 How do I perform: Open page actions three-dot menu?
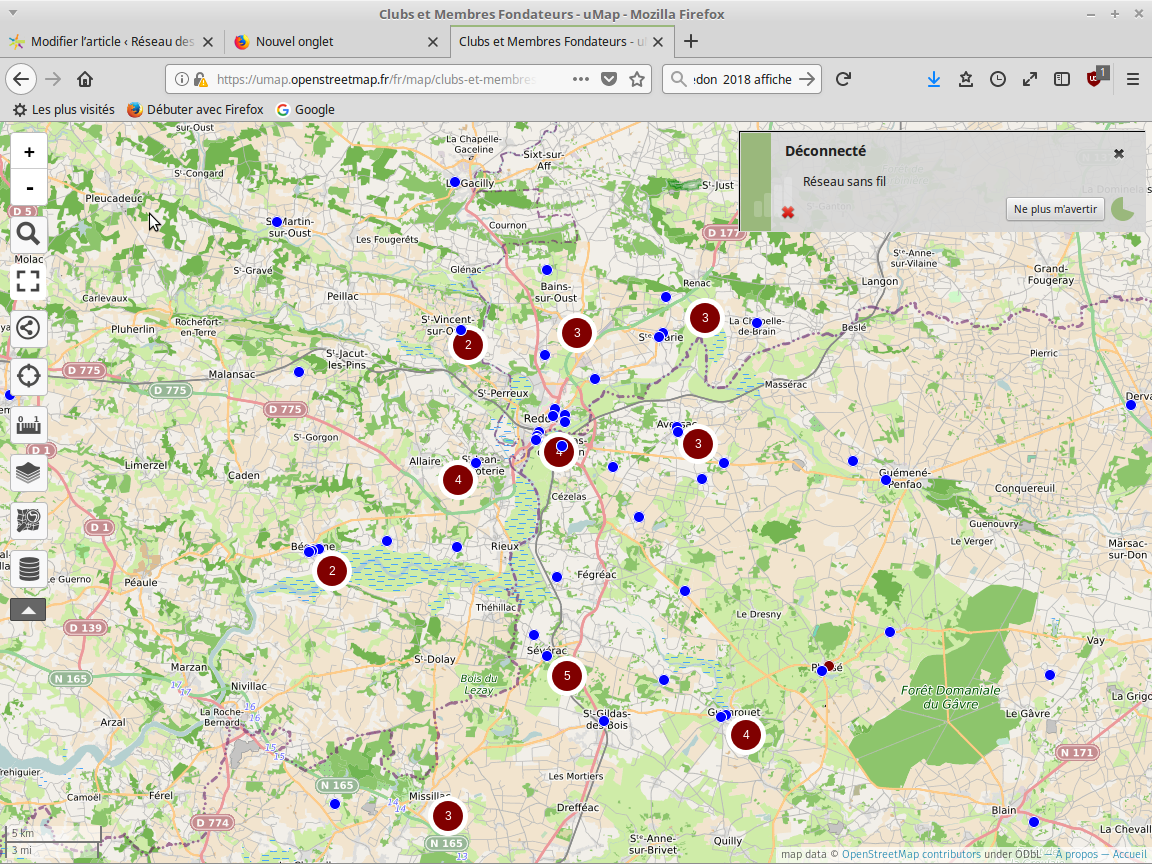click(581, 79)
